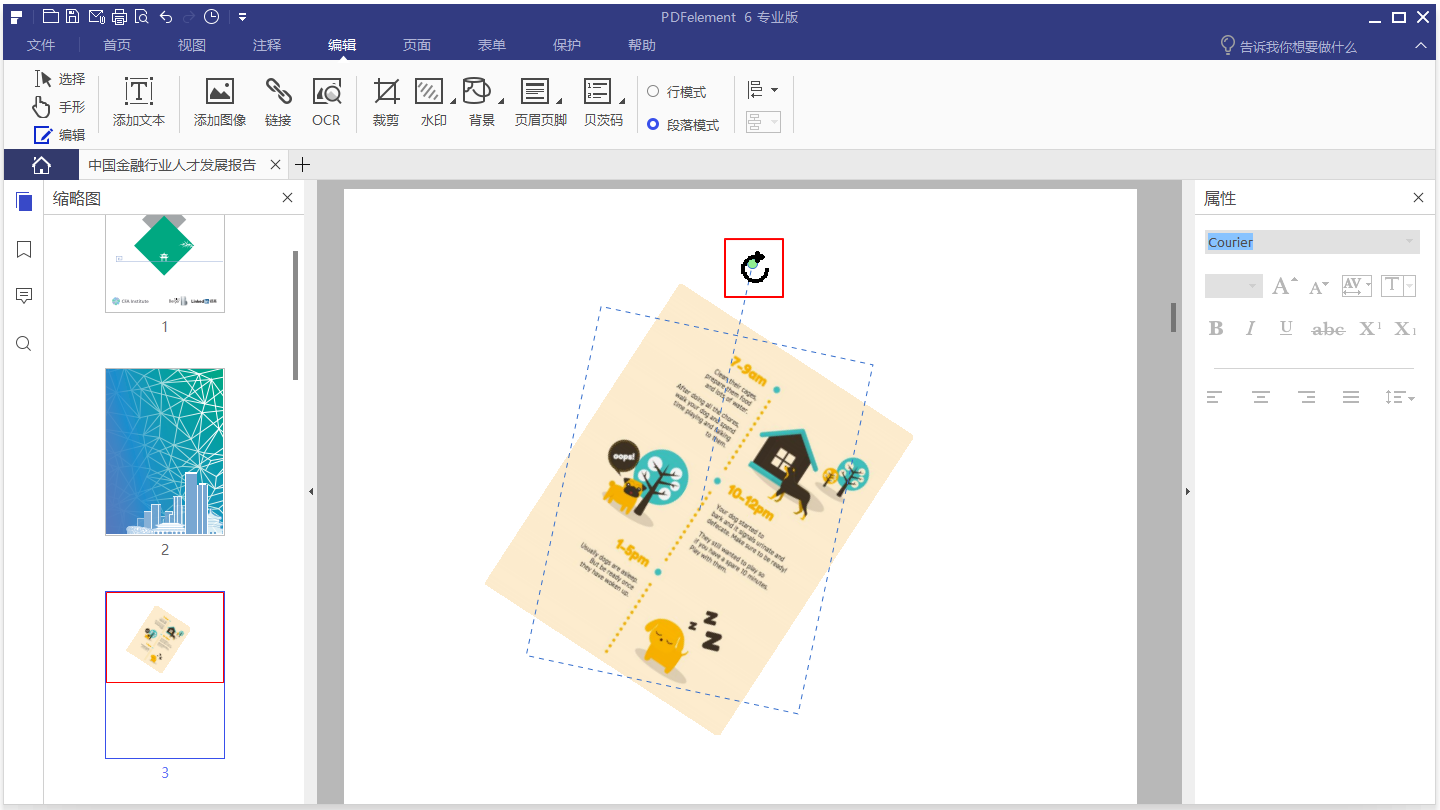Open the search panel sidebar icon
The height and width of the screenshot is (810, 1440).
[x=24, y=344]
